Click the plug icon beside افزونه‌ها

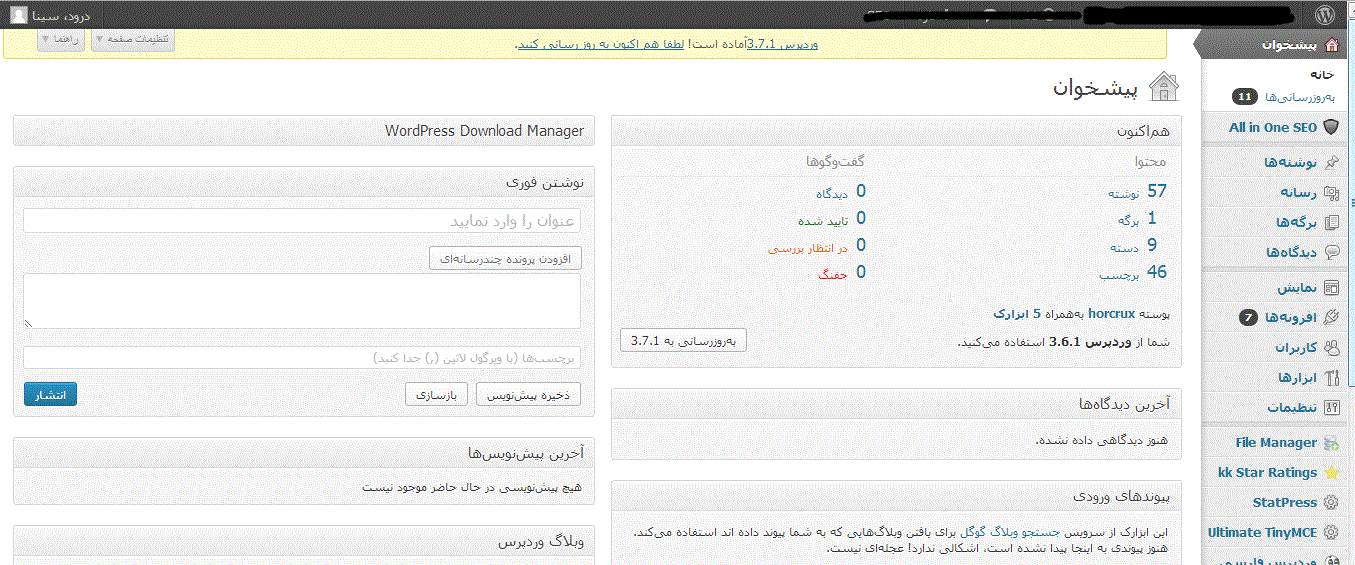point(1331,318)
